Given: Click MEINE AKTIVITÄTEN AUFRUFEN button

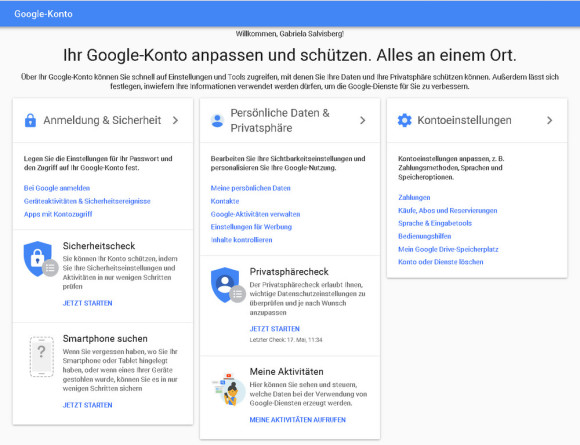Looking at the screenshot, I should 297,419.
